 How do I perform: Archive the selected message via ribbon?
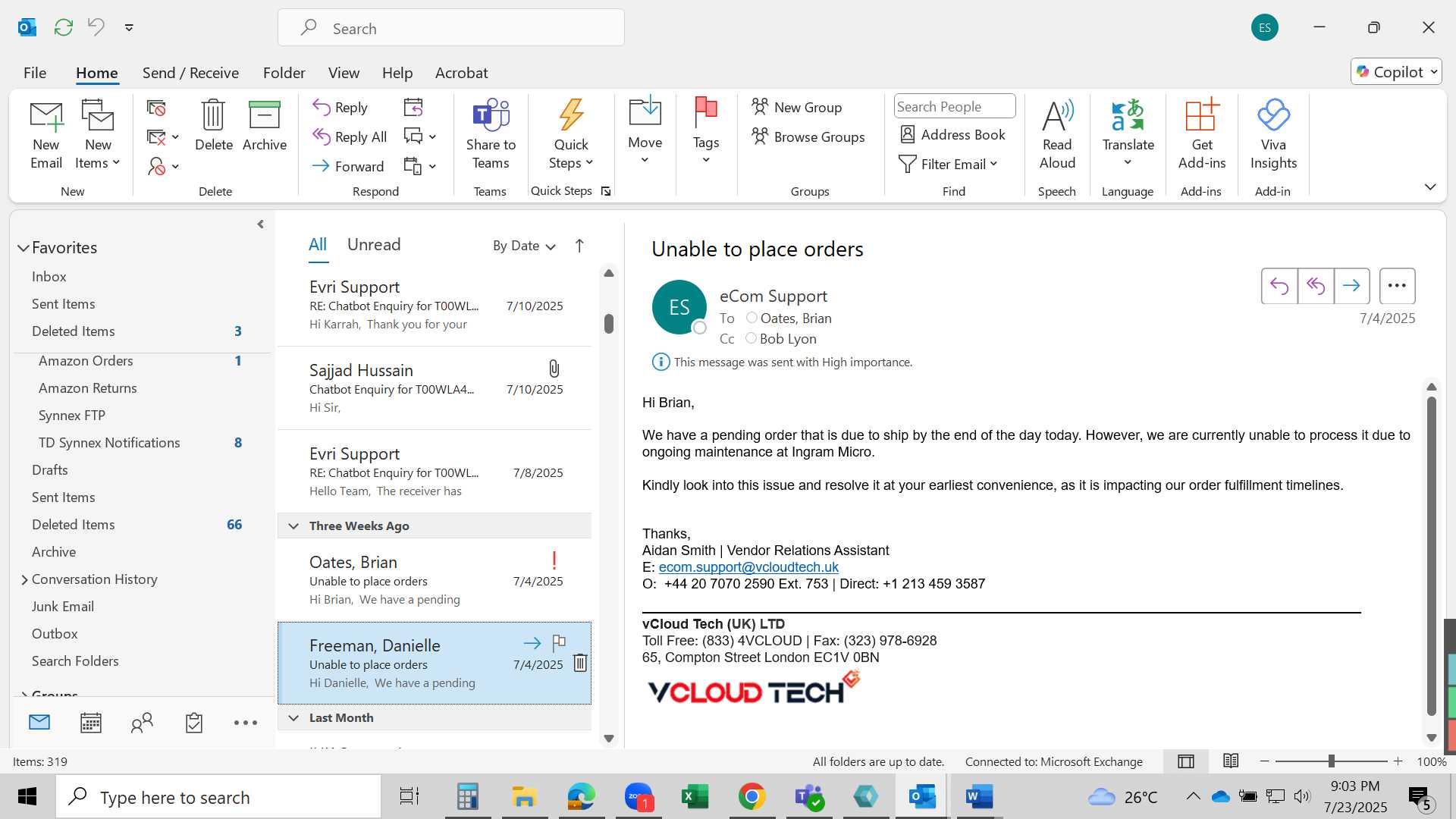click(265, 125)
